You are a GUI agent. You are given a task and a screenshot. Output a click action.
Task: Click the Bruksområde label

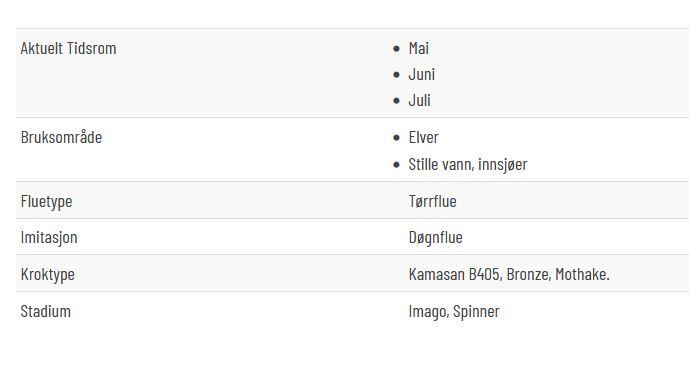[61, 137]
